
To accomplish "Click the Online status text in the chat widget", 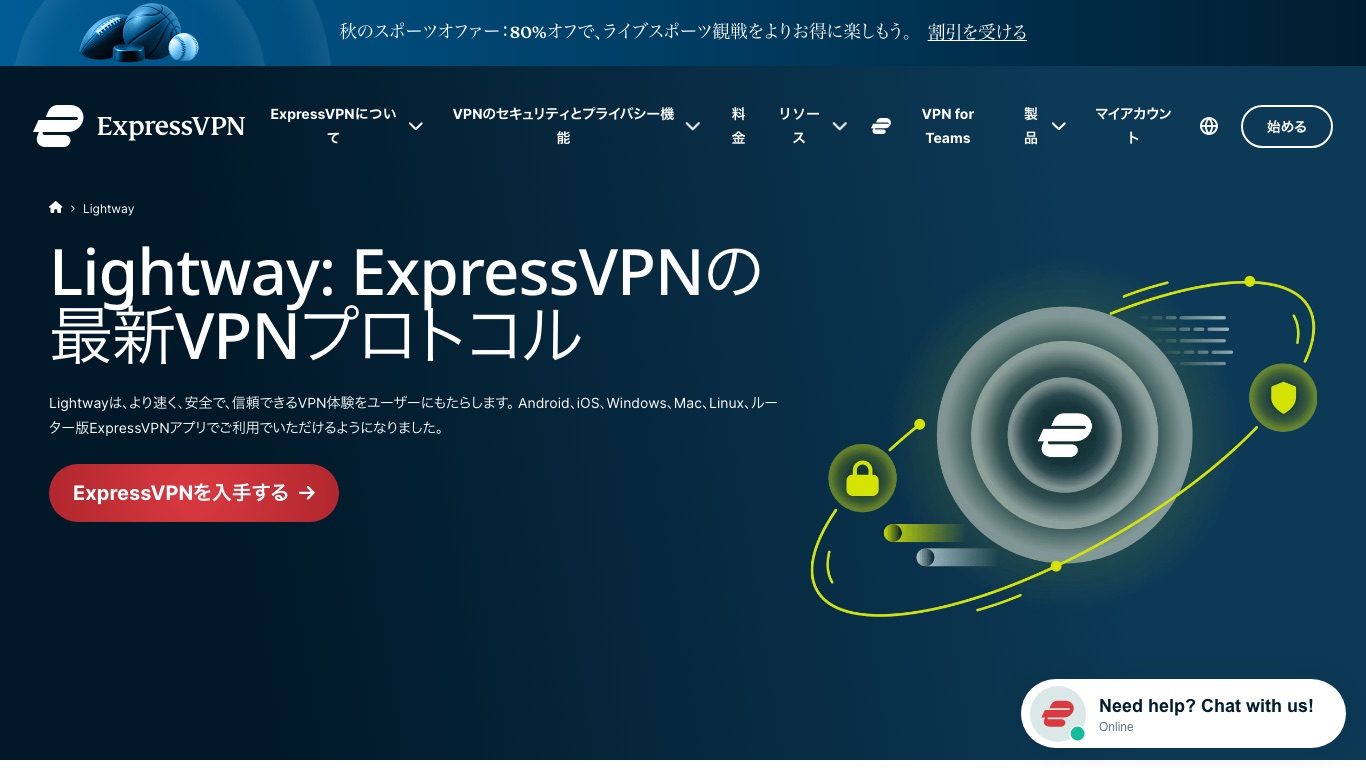I will point(1116,727).
